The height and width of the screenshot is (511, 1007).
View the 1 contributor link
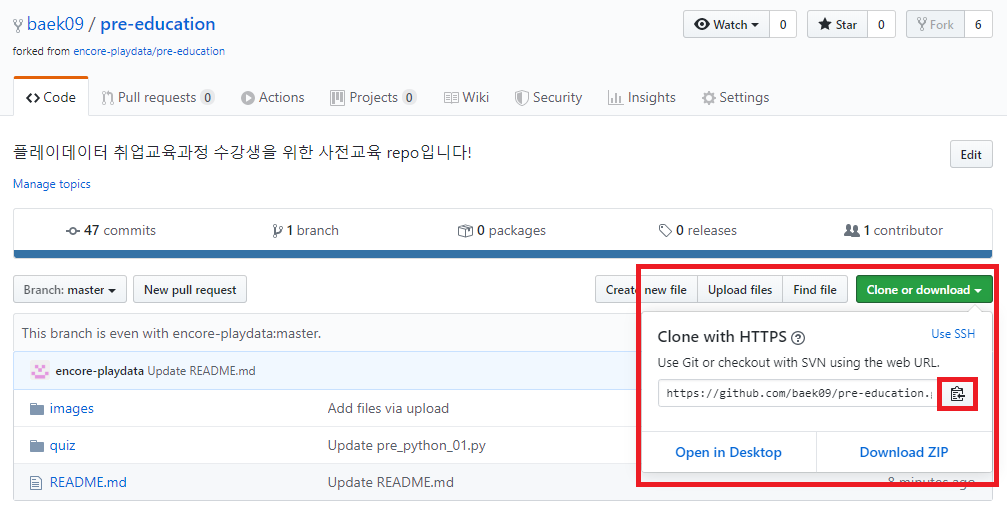(x=893, y=230)
